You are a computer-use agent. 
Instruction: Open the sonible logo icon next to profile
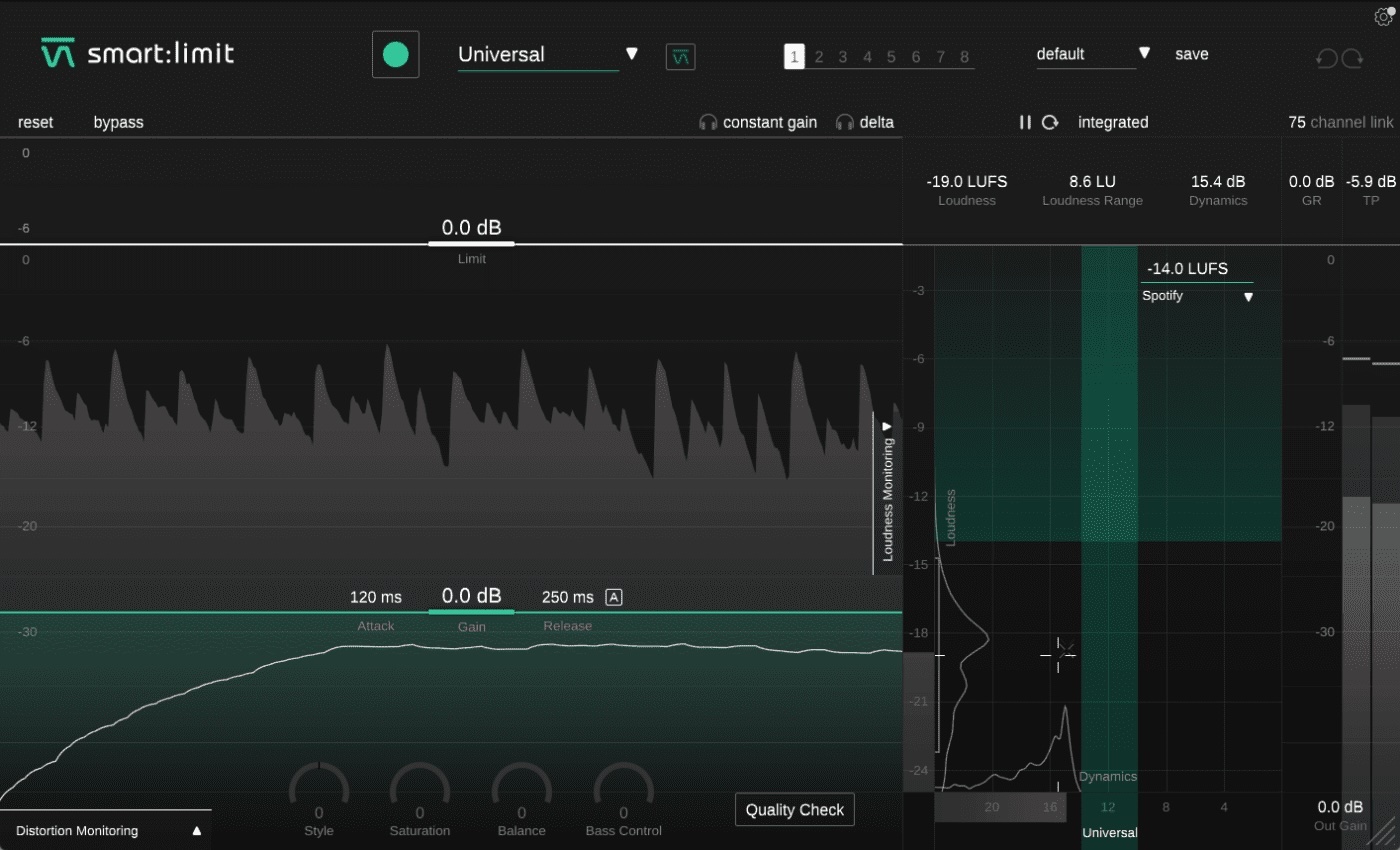[x=681, y=57]
